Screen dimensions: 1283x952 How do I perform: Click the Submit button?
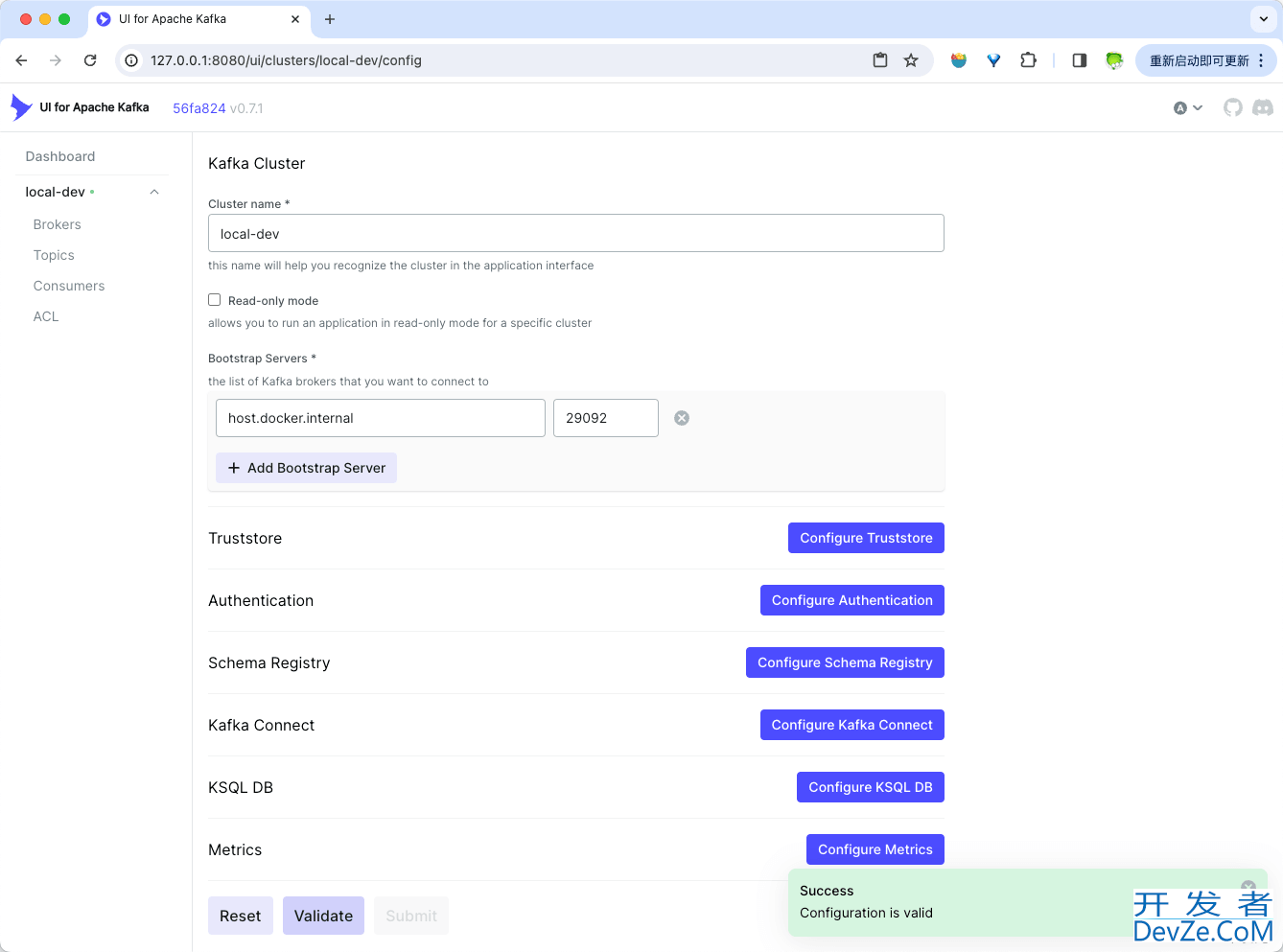(411, 916)
